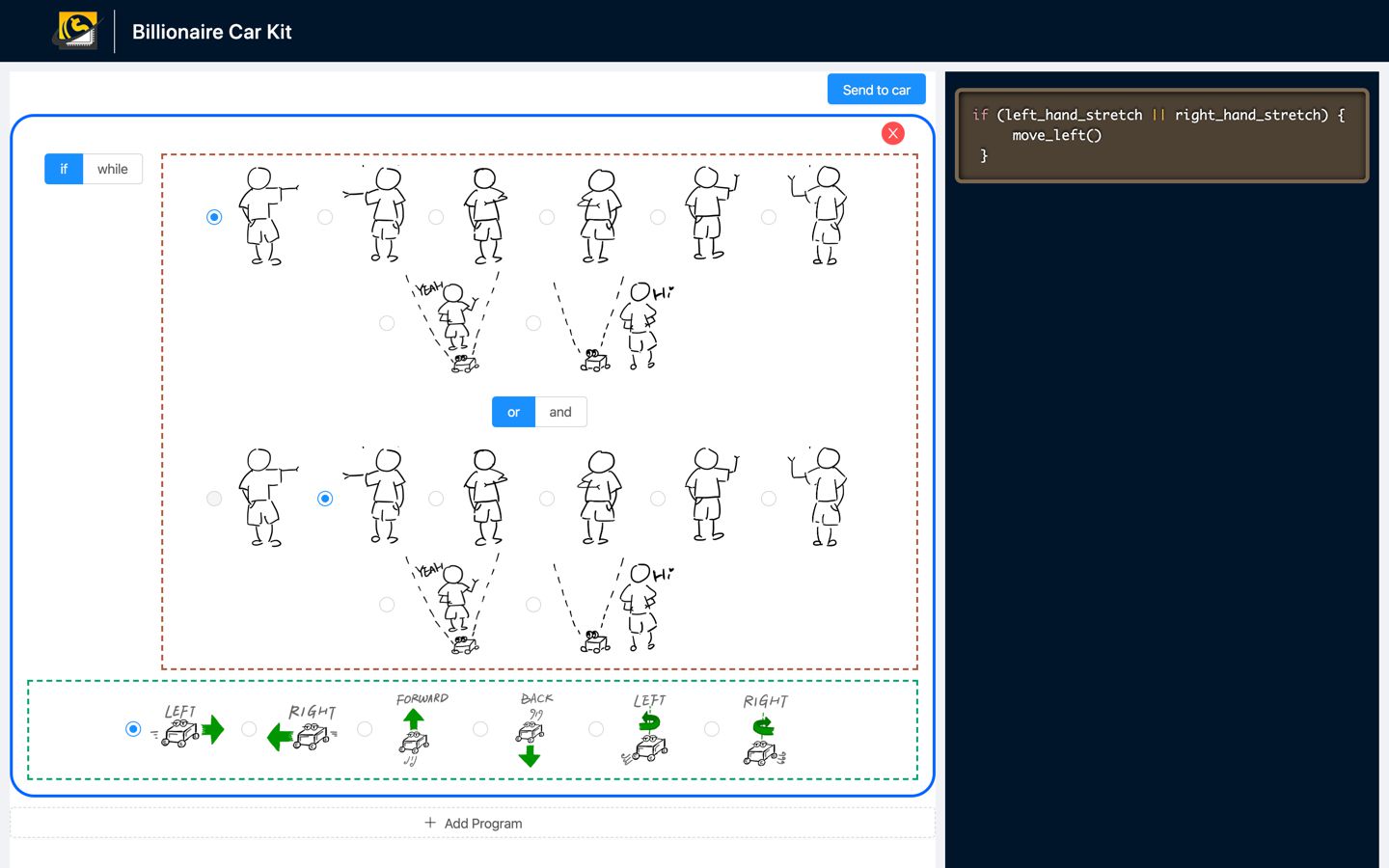
Task: Choose the rotate RIGHT car icon
Action: 765,729
